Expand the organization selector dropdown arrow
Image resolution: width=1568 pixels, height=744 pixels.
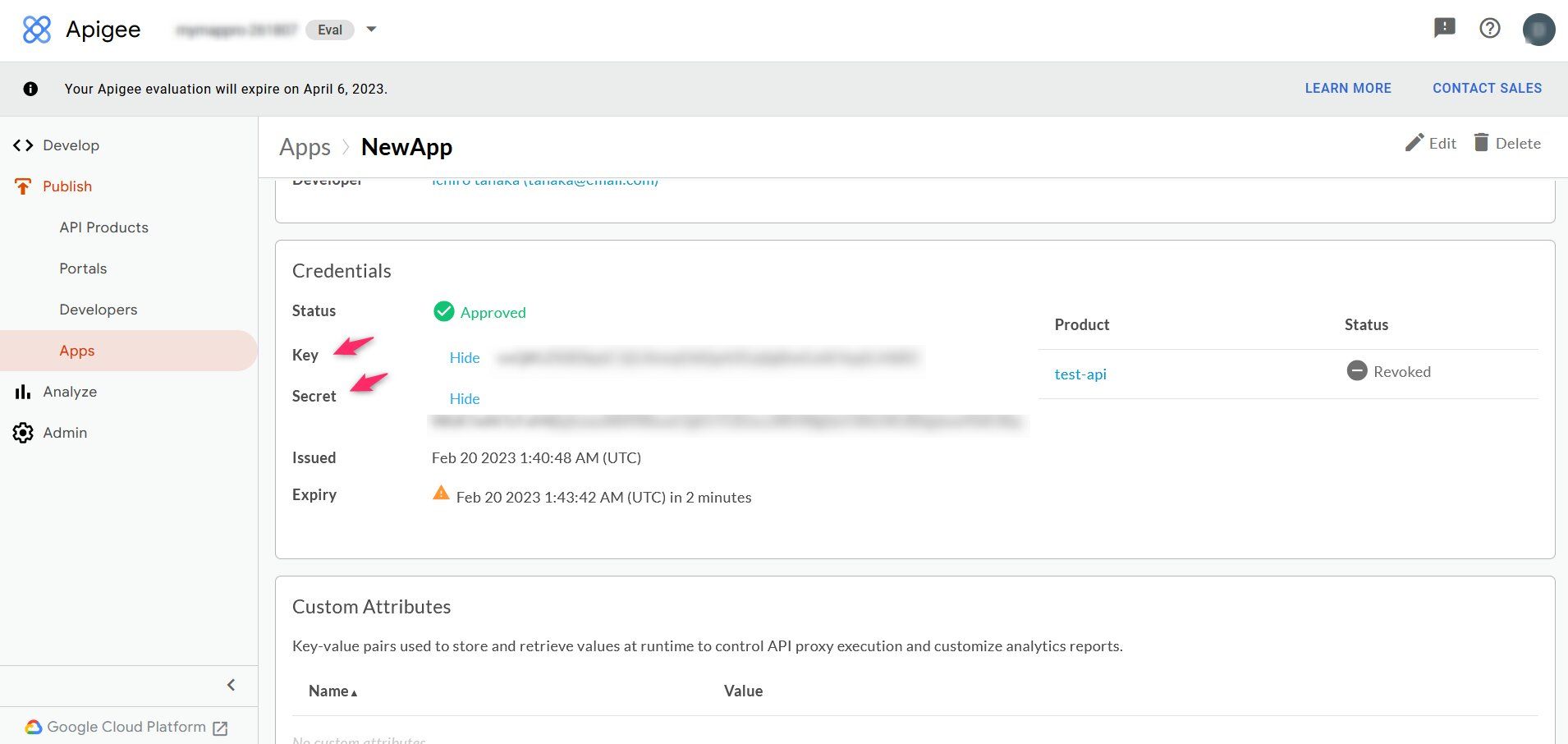click(371, 30)
